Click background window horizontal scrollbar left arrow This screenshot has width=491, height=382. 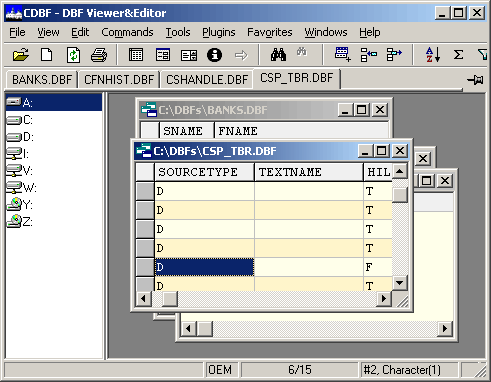point(188,329)
